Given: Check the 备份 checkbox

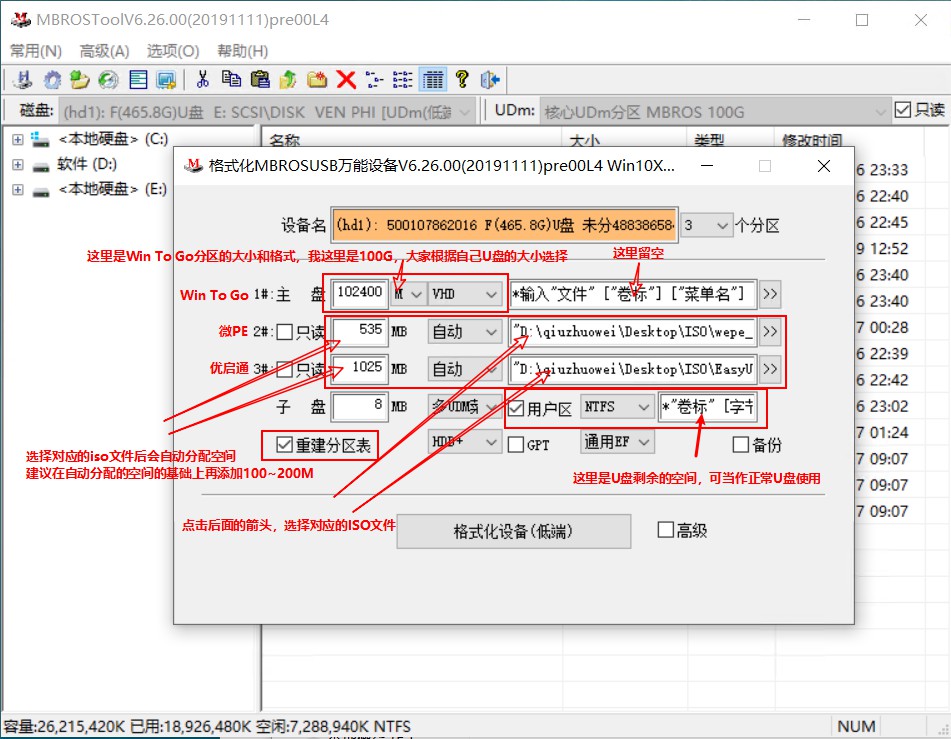Looking at the screenshot, I should coord(739,444).
